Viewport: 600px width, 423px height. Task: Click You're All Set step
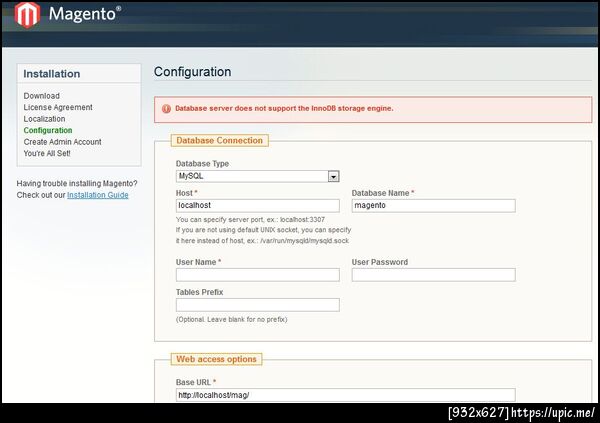[x=47, y=154]
